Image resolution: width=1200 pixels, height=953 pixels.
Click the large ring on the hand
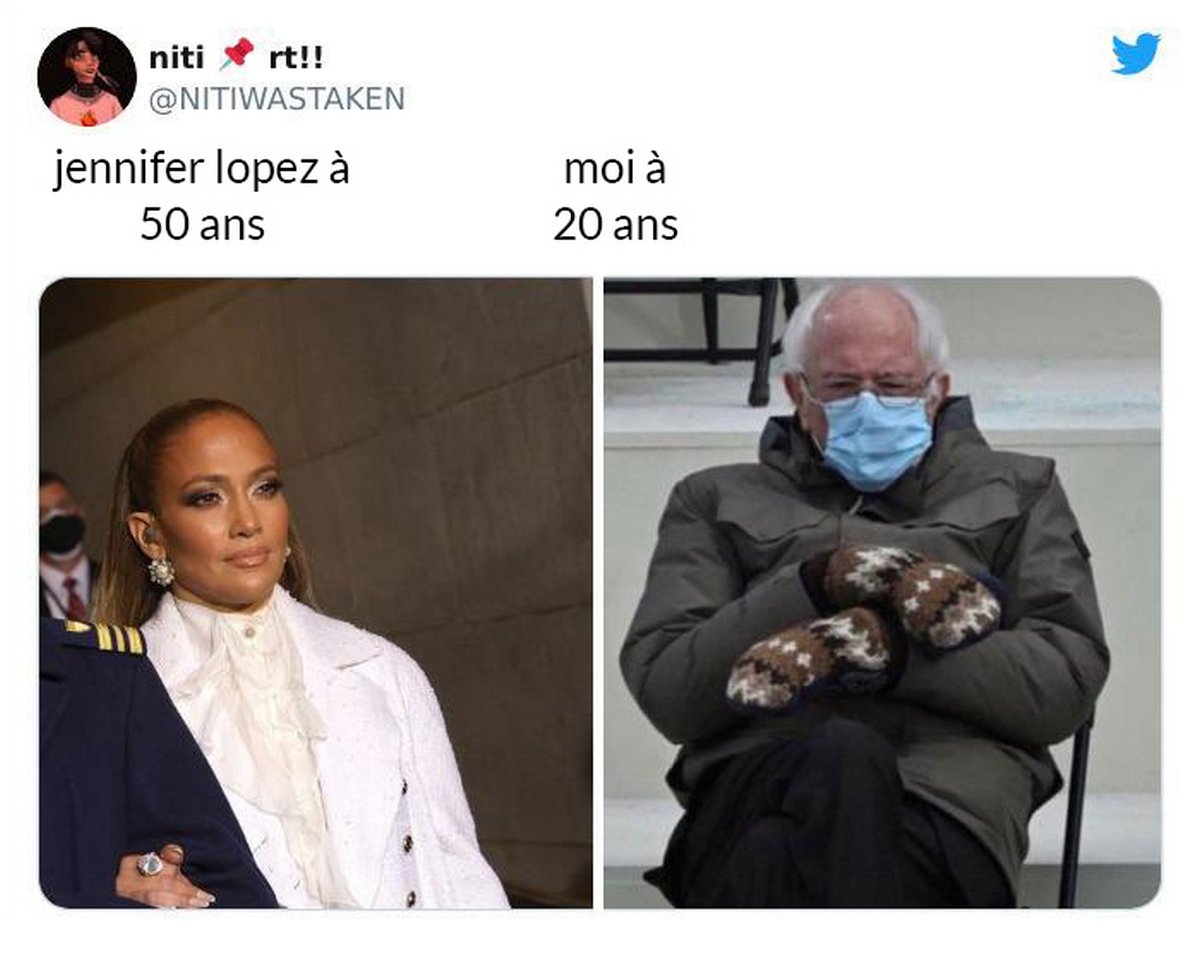pyautogui.click(x=150, y=864)
